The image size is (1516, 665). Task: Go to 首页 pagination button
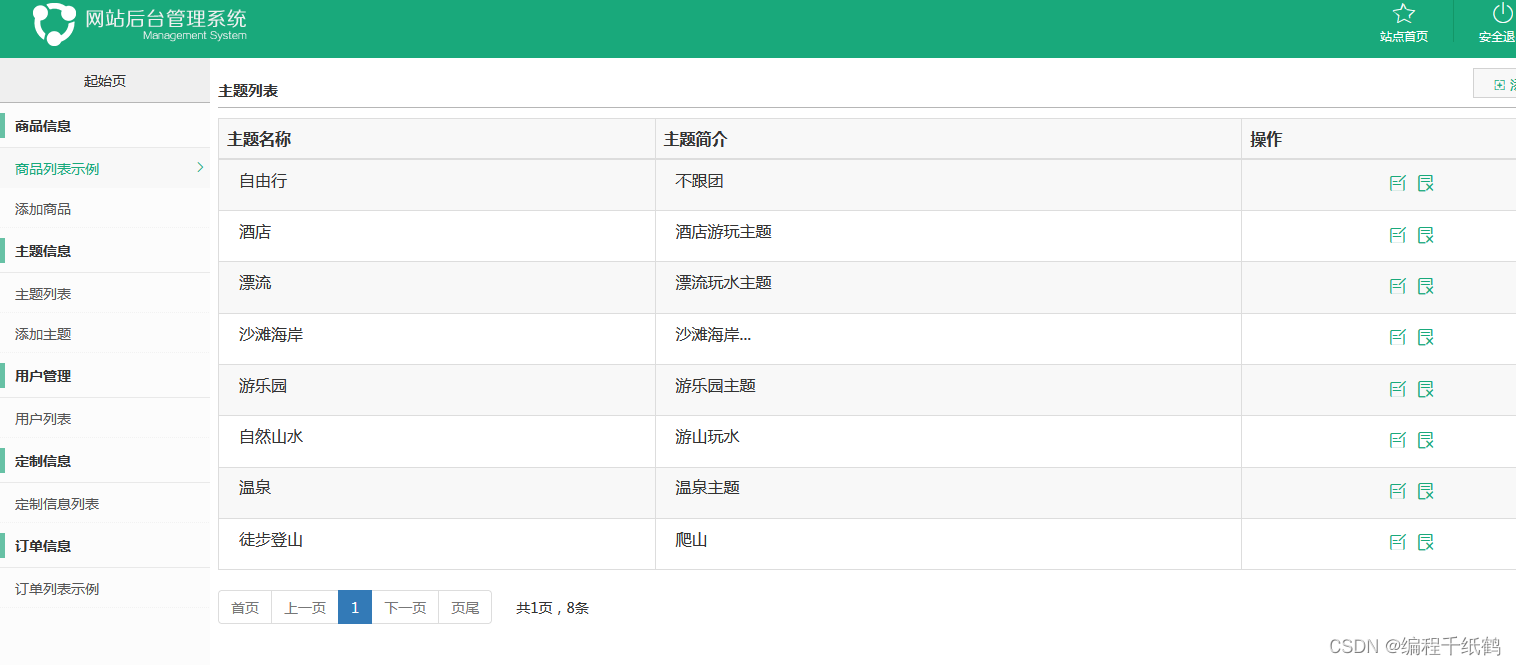coord(245,607)
